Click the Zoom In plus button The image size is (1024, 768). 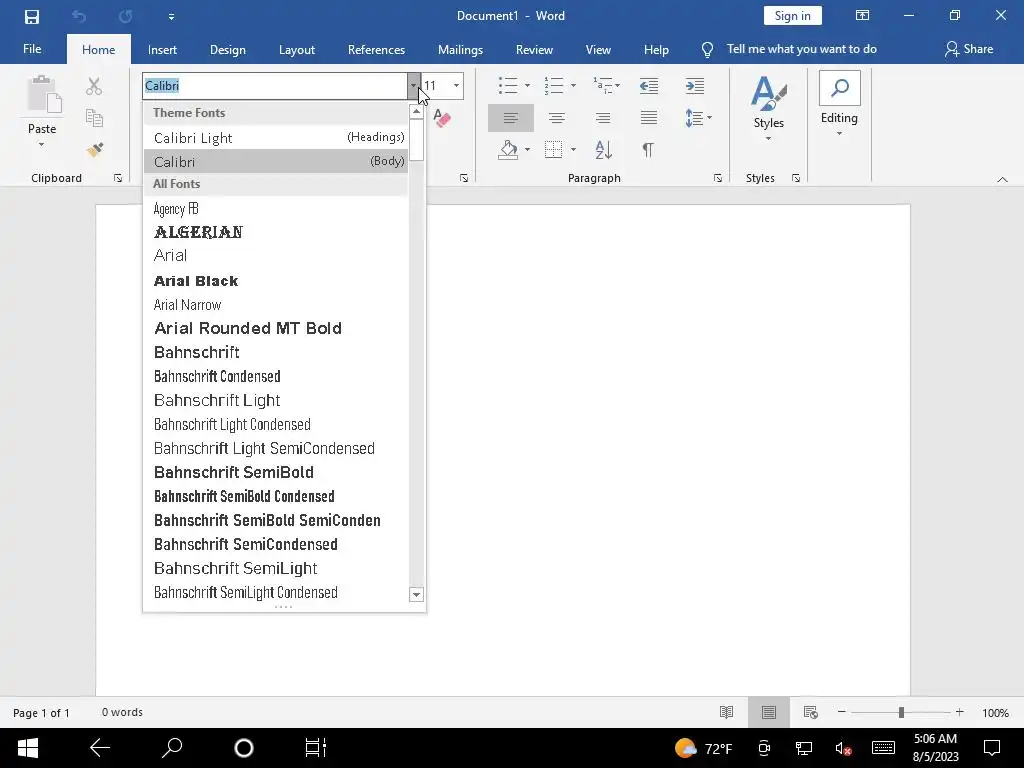click(x=959, y=712)
